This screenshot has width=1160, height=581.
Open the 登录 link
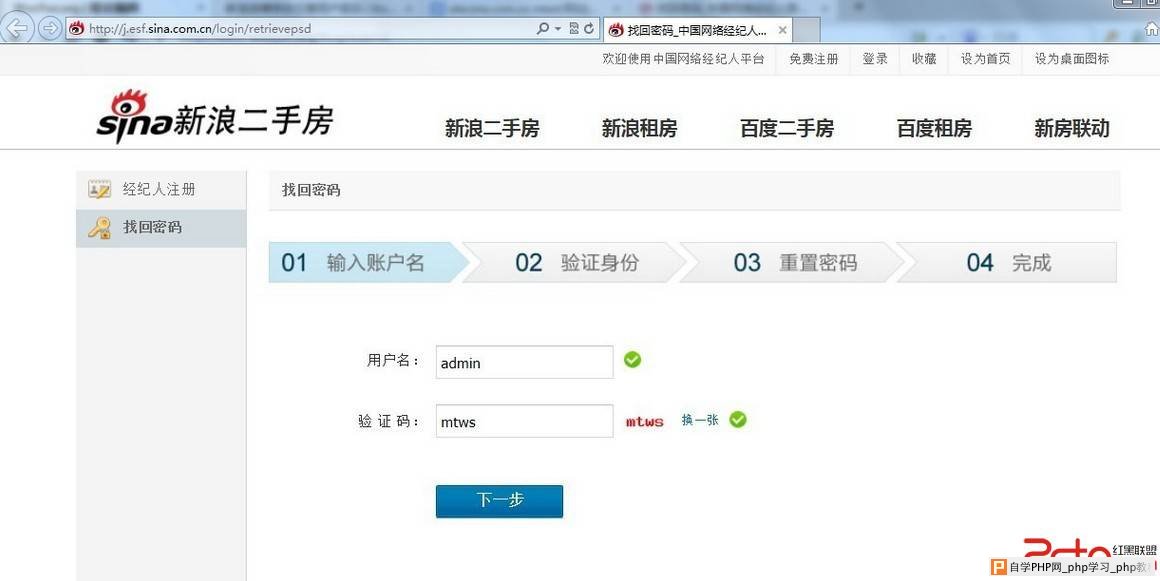pyautogui.click(x=874, y=59)
